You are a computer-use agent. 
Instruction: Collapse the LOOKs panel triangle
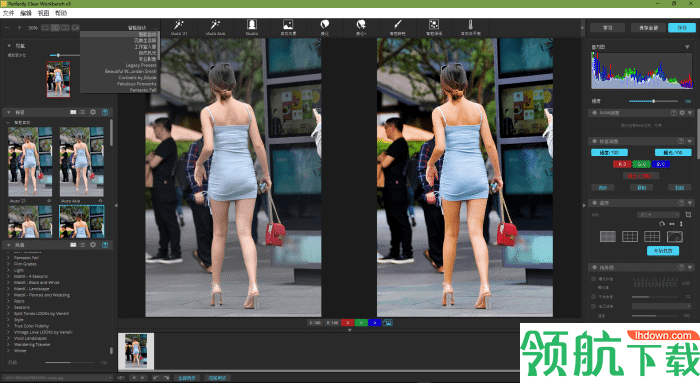(8, 245)
